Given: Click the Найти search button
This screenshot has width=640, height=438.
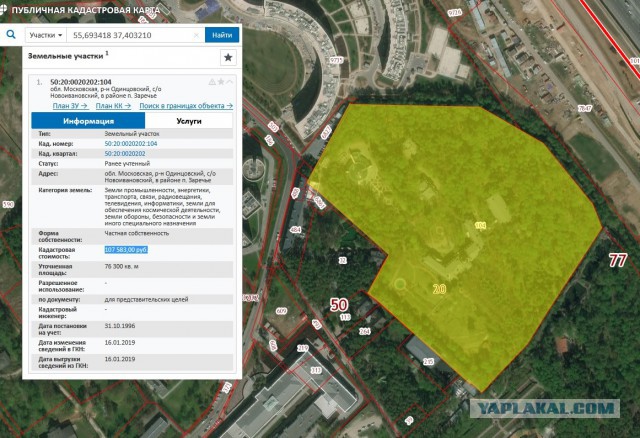Looking at the screenshot, I should point(222,35).
